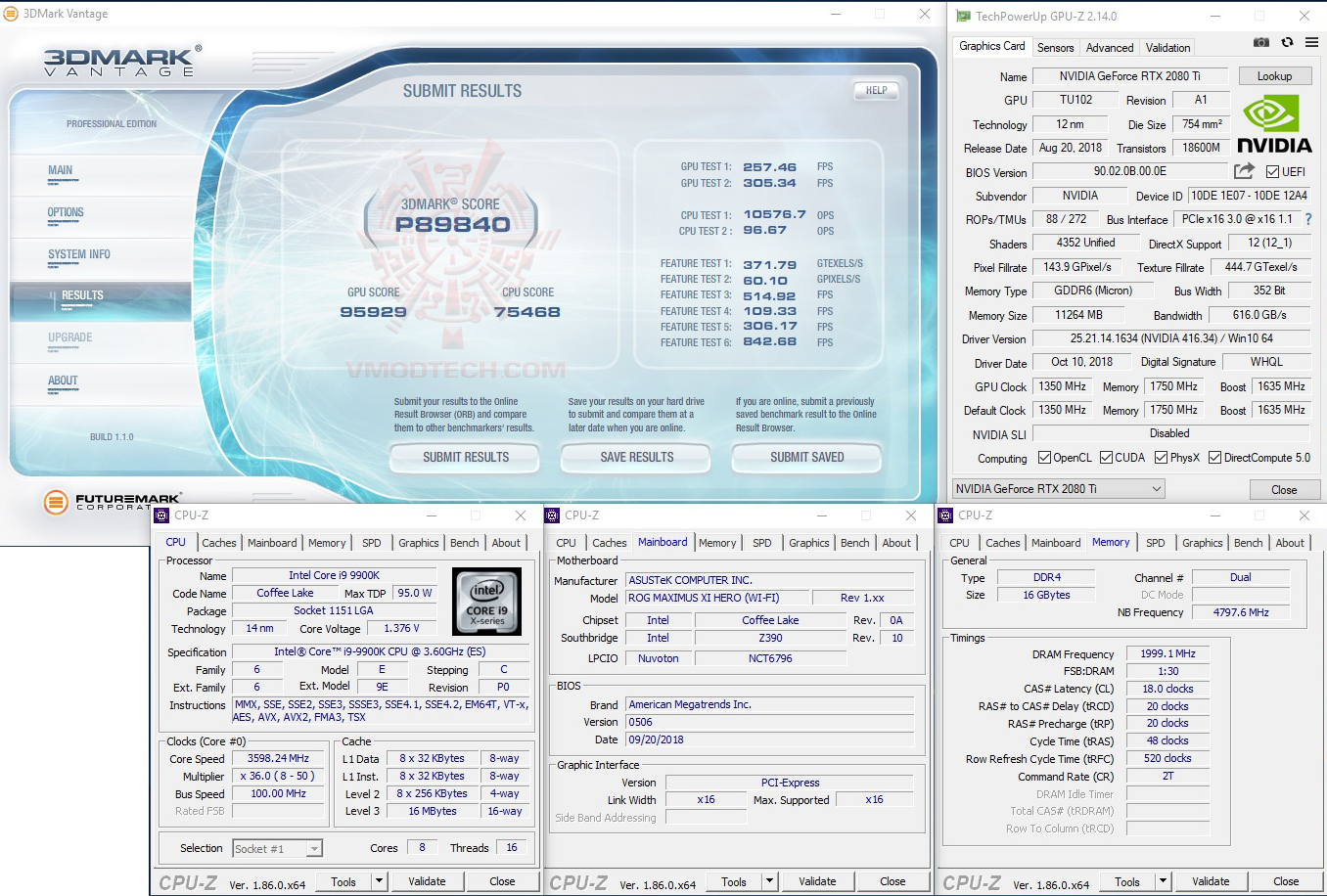The height and width of the screenshot is (896, 1327).
Task: Open Tools dropdown arrow in Mainboard CPU-Z window
Action: click(769, 881)
